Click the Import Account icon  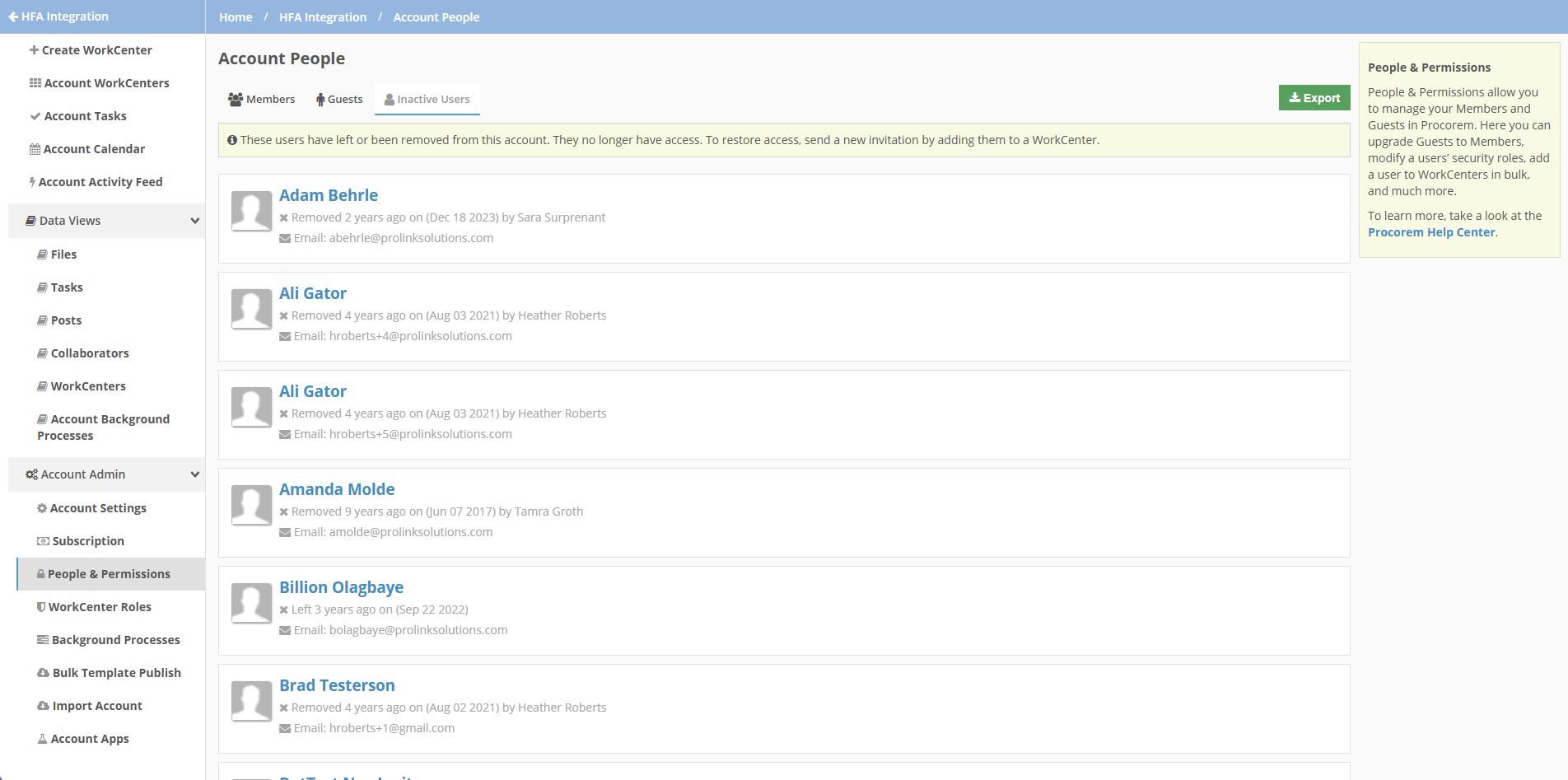(x=41, y=706)
